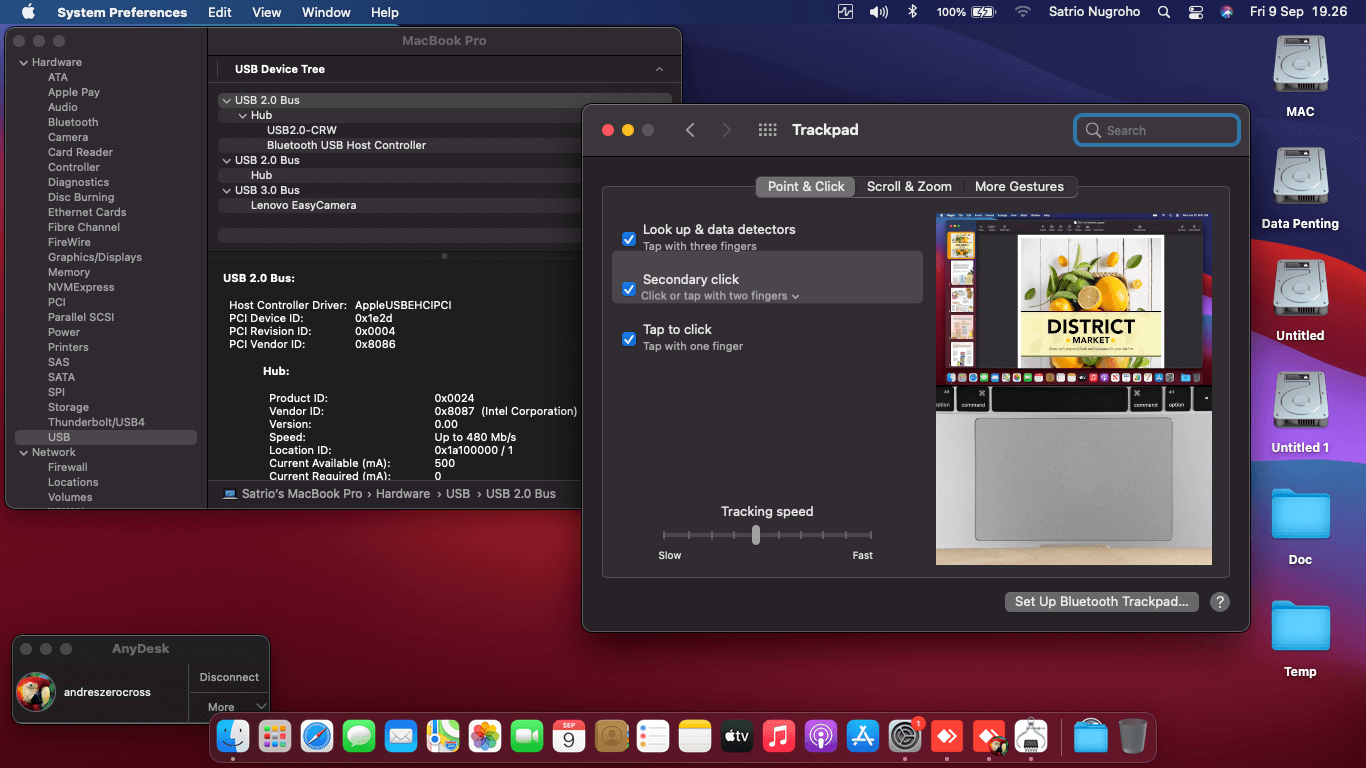Select Data Penting drive on desktop
The image size is (1366, 768).
tap(1300, 187)
